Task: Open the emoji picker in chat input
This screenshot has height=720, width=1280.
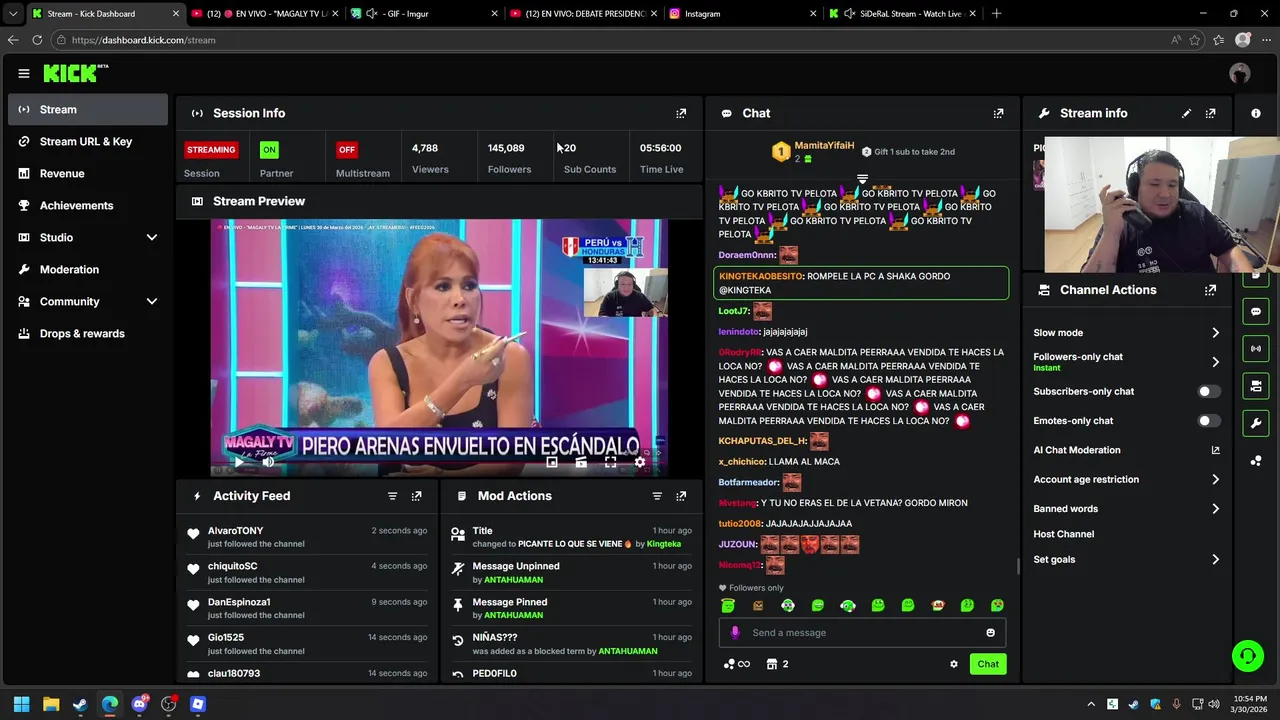Action: 991,632
